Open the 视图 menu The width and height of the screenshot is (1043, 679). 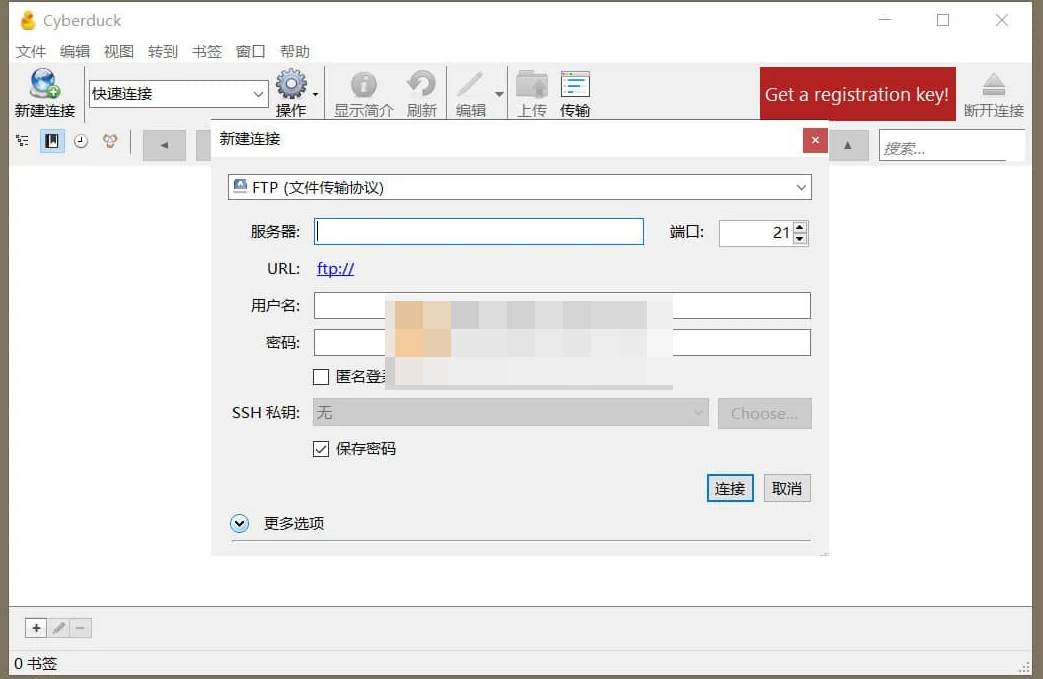118,51
